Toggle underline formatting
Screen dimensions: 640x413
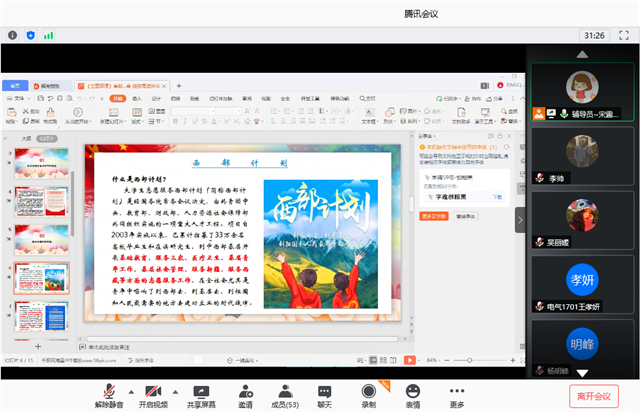tap(195, 121)
